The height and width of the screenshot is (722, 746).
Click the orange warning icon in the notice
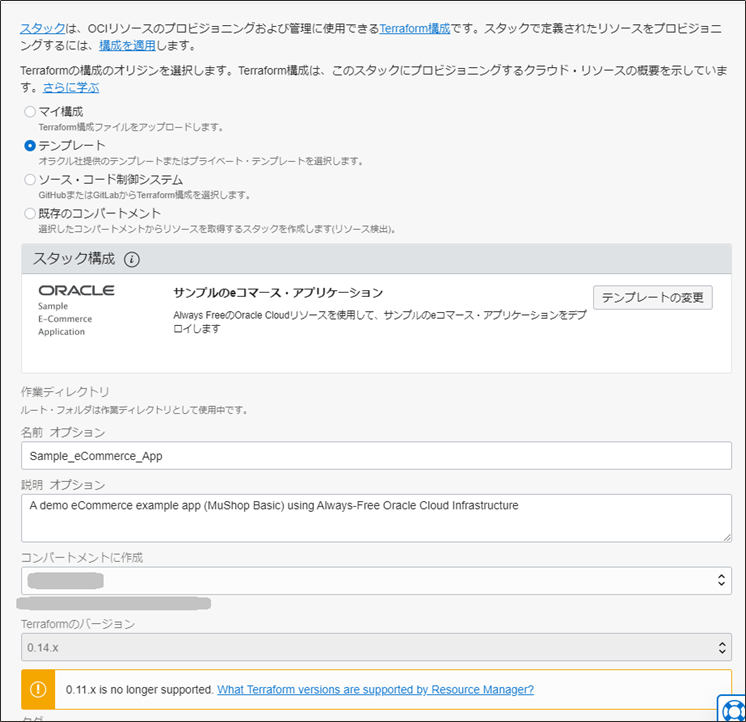(x=38, y=690)
